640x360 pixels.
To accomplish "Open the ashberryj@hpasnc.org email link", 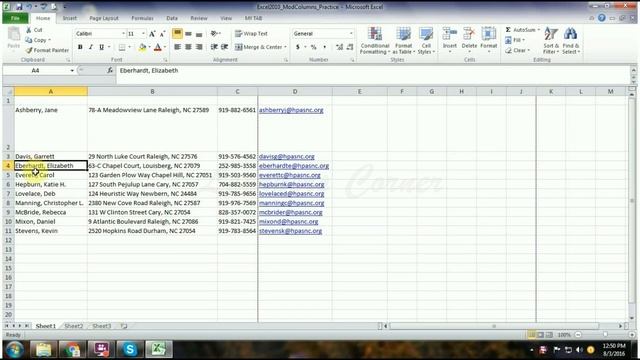I will 291,110.
